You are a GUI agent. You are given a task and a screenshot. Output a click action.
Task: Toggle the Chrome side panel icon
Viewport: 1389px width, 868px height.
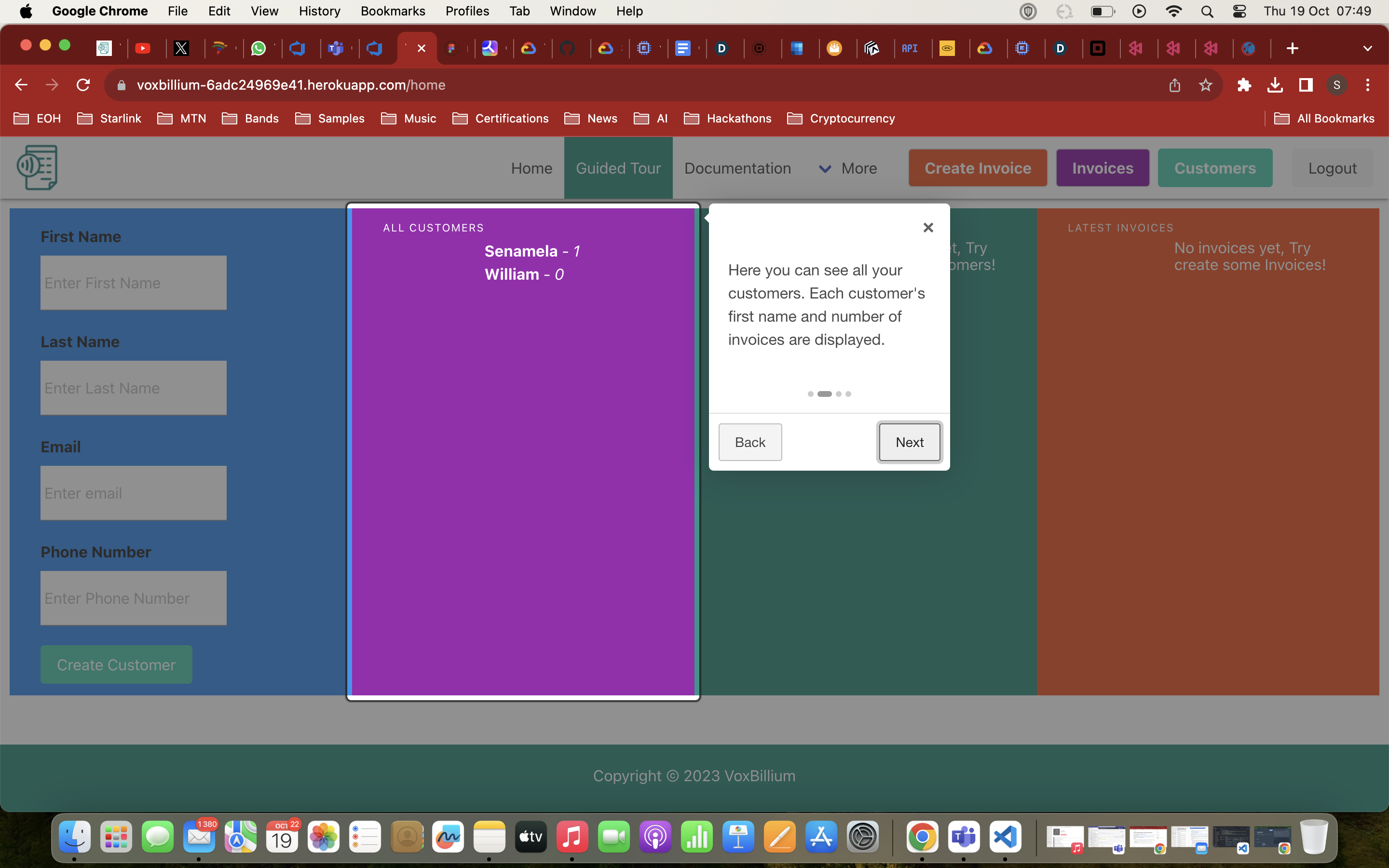point(1306,85)
